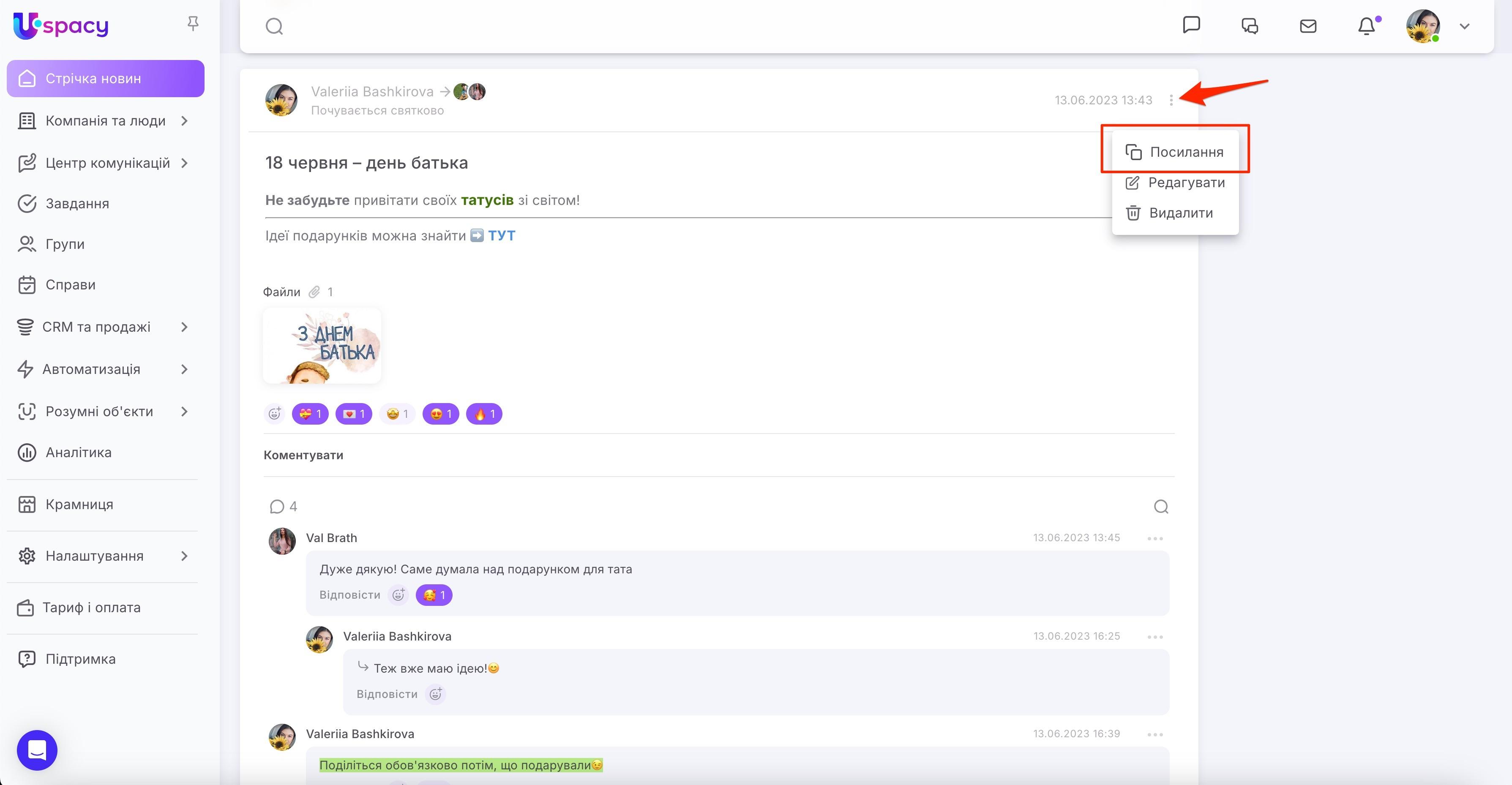The height and width of the screenshot is (785, 1512).
Task: Toggle the fire emoji reaction
Action: [484, 414]
